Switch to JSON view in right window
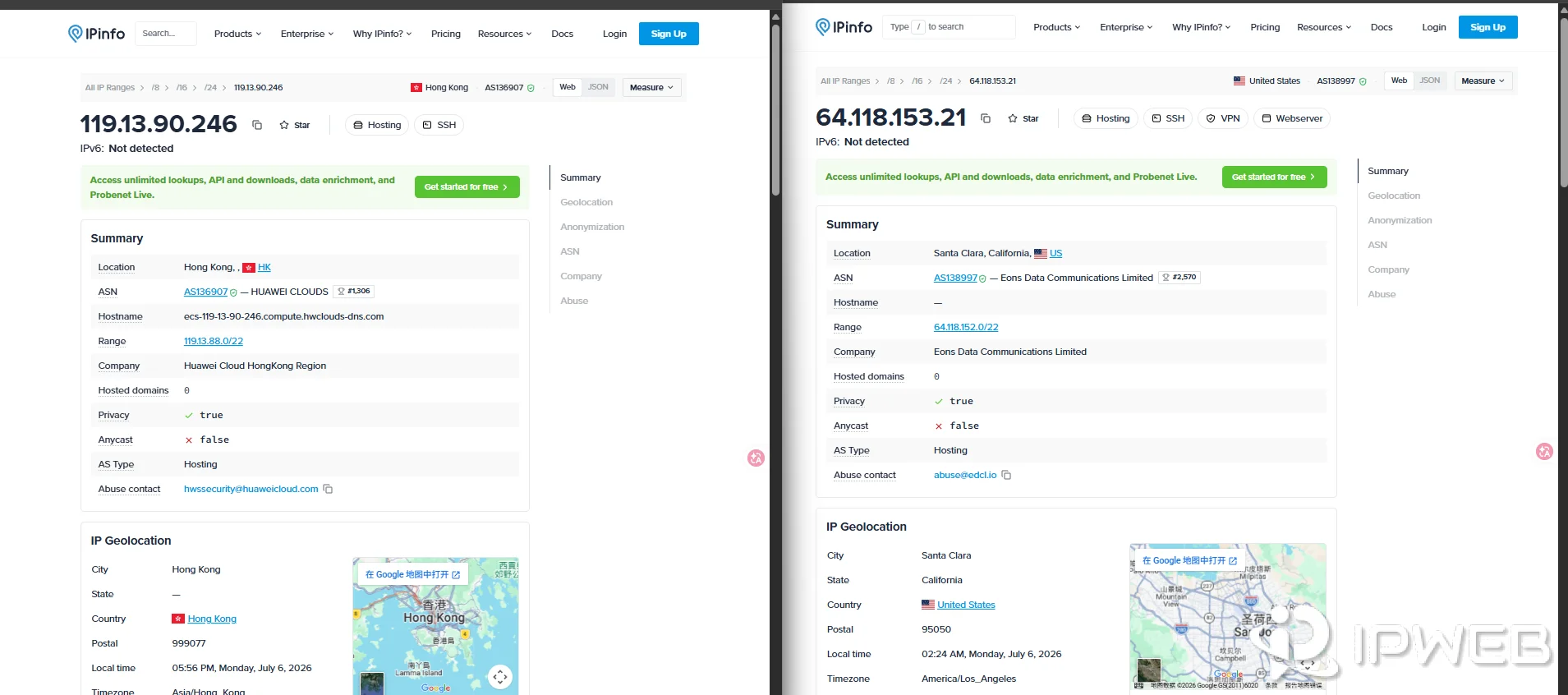This screenshot has width=1568, height=695. point(1430,81)
